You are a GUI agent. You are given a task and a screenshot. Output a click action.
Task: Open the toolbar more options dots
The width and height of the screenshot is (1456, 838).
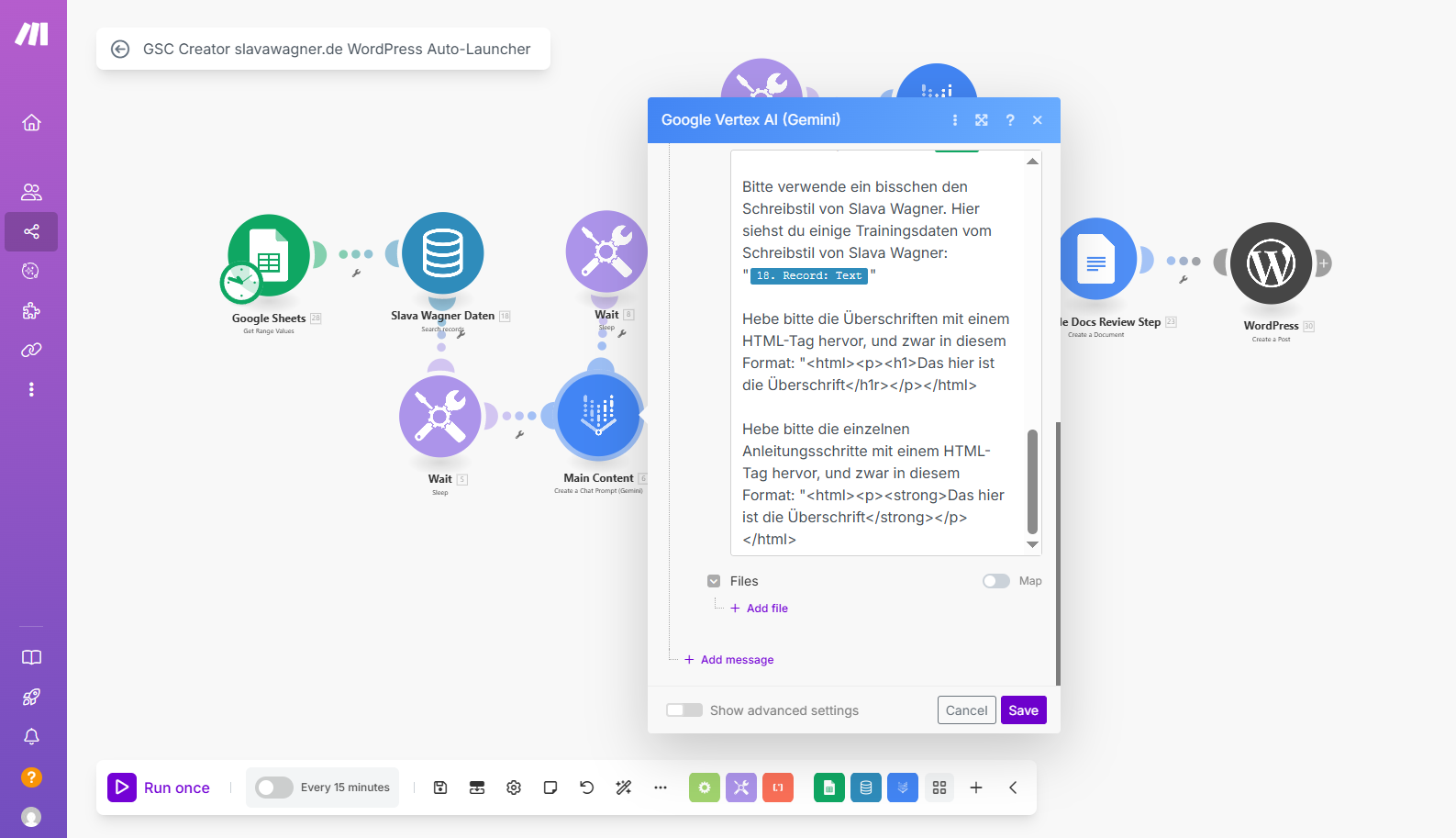(661, 788)
